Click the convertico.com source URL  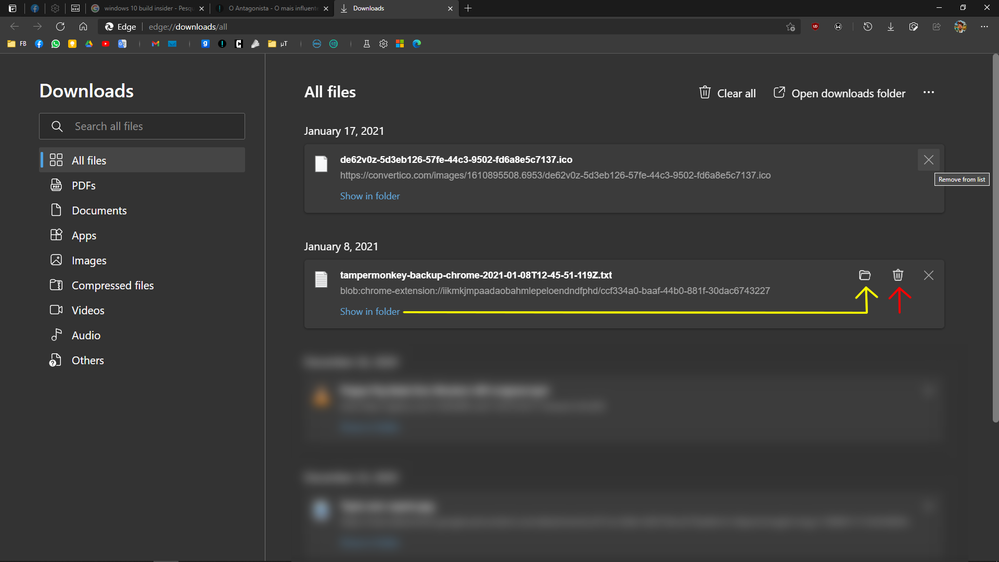tap(555, 175)
